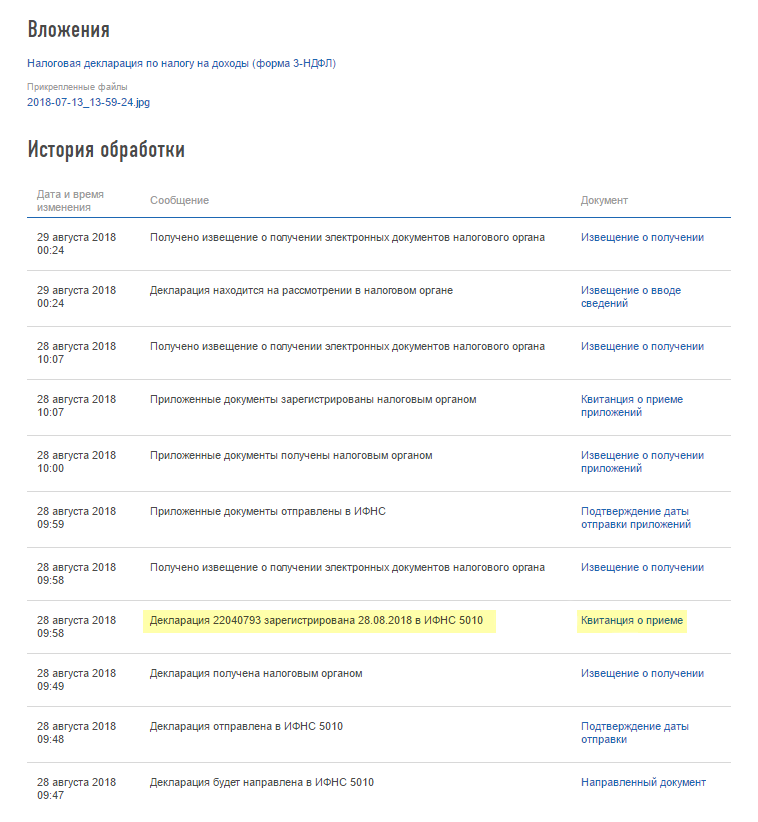Open the highlighted 'Квитанция о приеме' link
Viewport: 758px width, 822px height.
(632, 621)
